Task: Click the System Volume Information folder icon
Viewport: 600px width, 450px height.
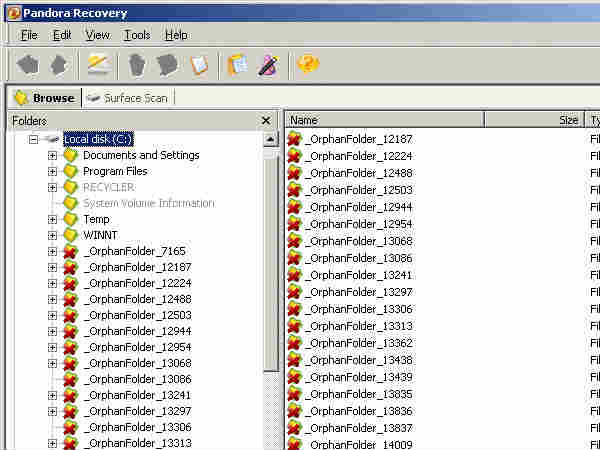Action: pyautogui.click(x=71, y=203)
